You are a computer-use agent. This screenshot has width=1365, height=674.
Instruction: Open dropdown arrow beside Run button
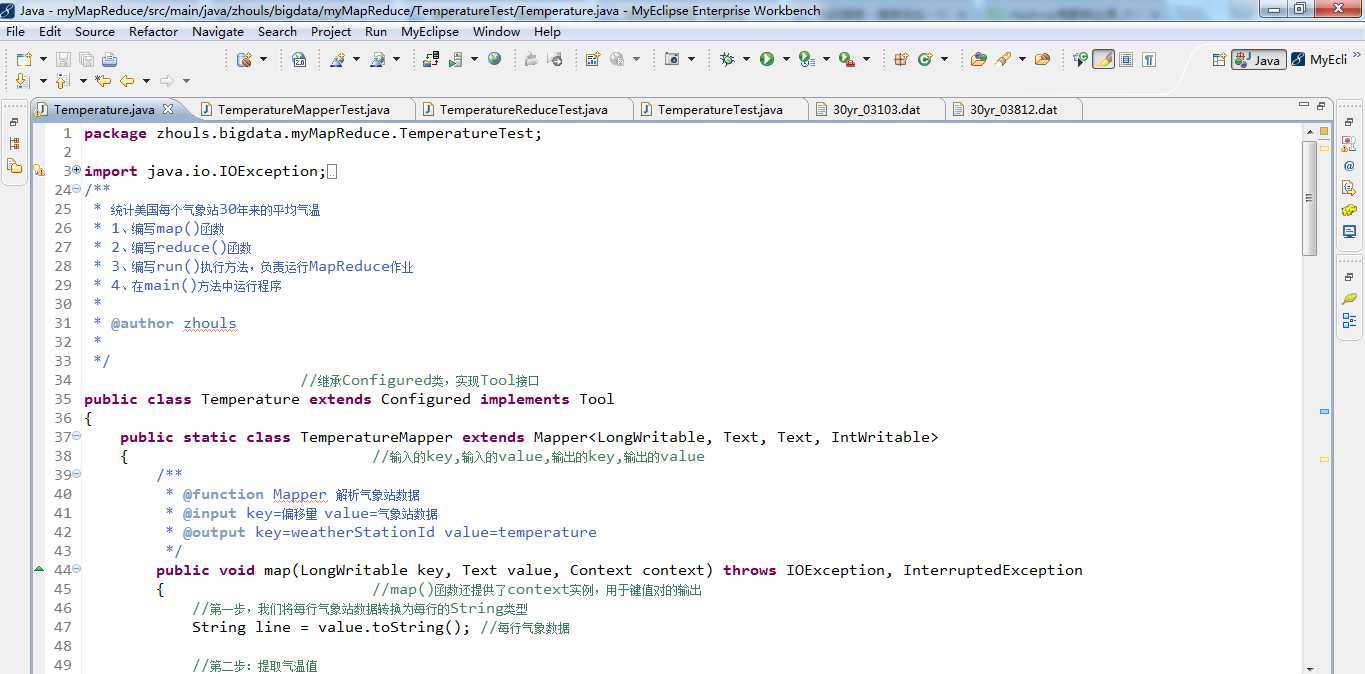tap(786, 59)
